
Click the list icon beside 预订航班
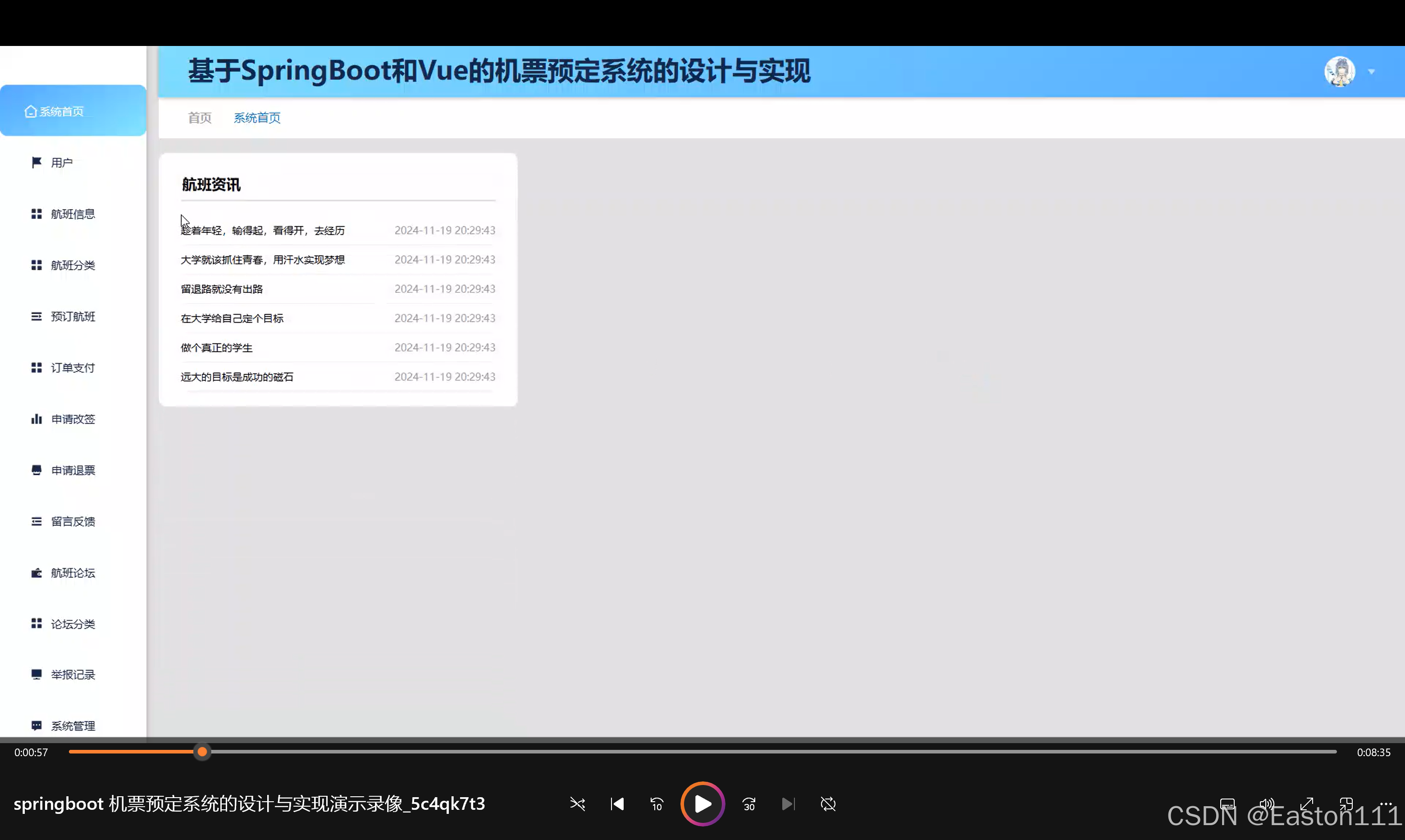point(36,316)
